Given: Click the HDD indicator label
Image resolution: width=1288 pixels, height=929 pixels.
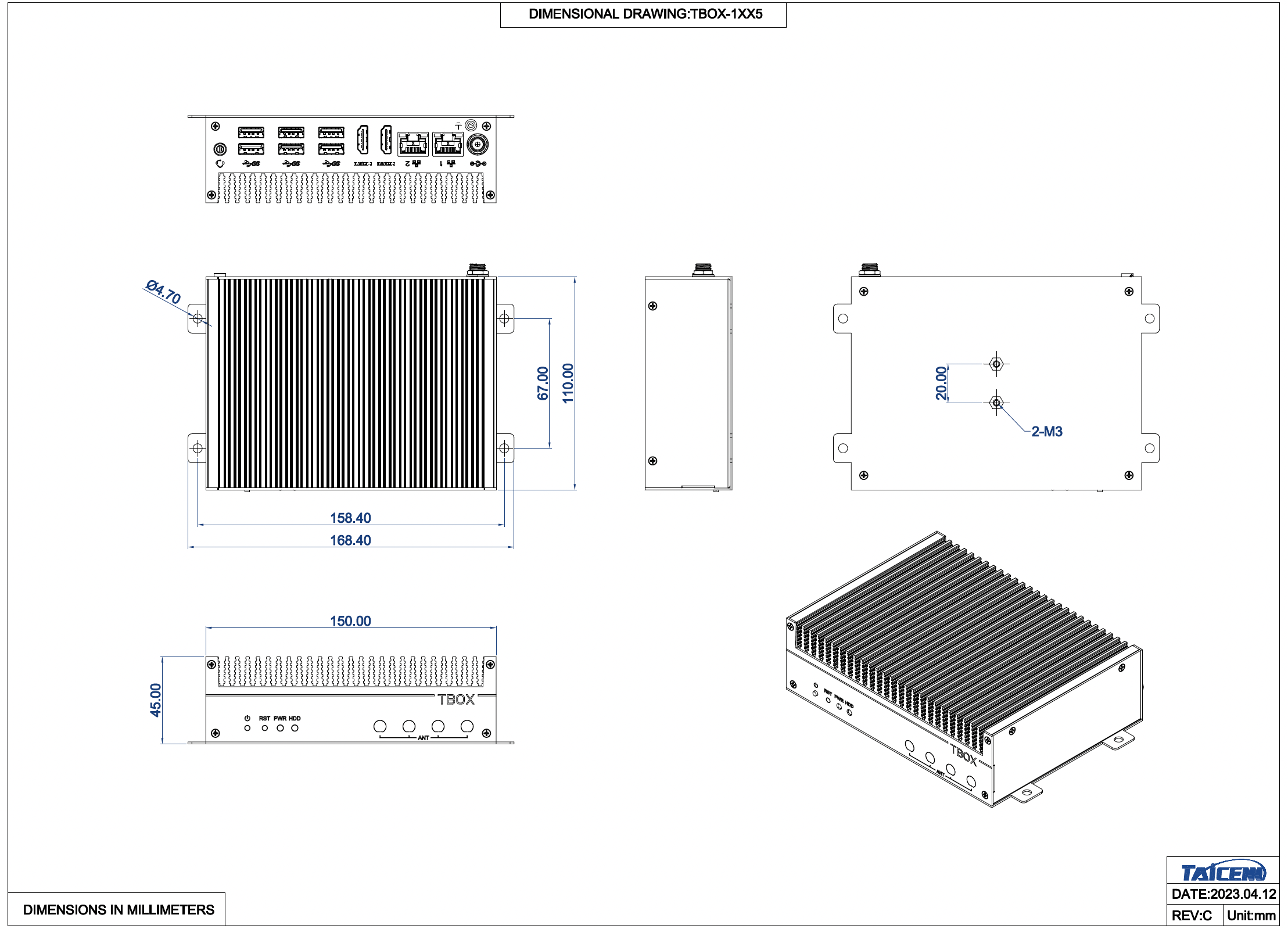Looking at the screenshot, I should [295, 718].
